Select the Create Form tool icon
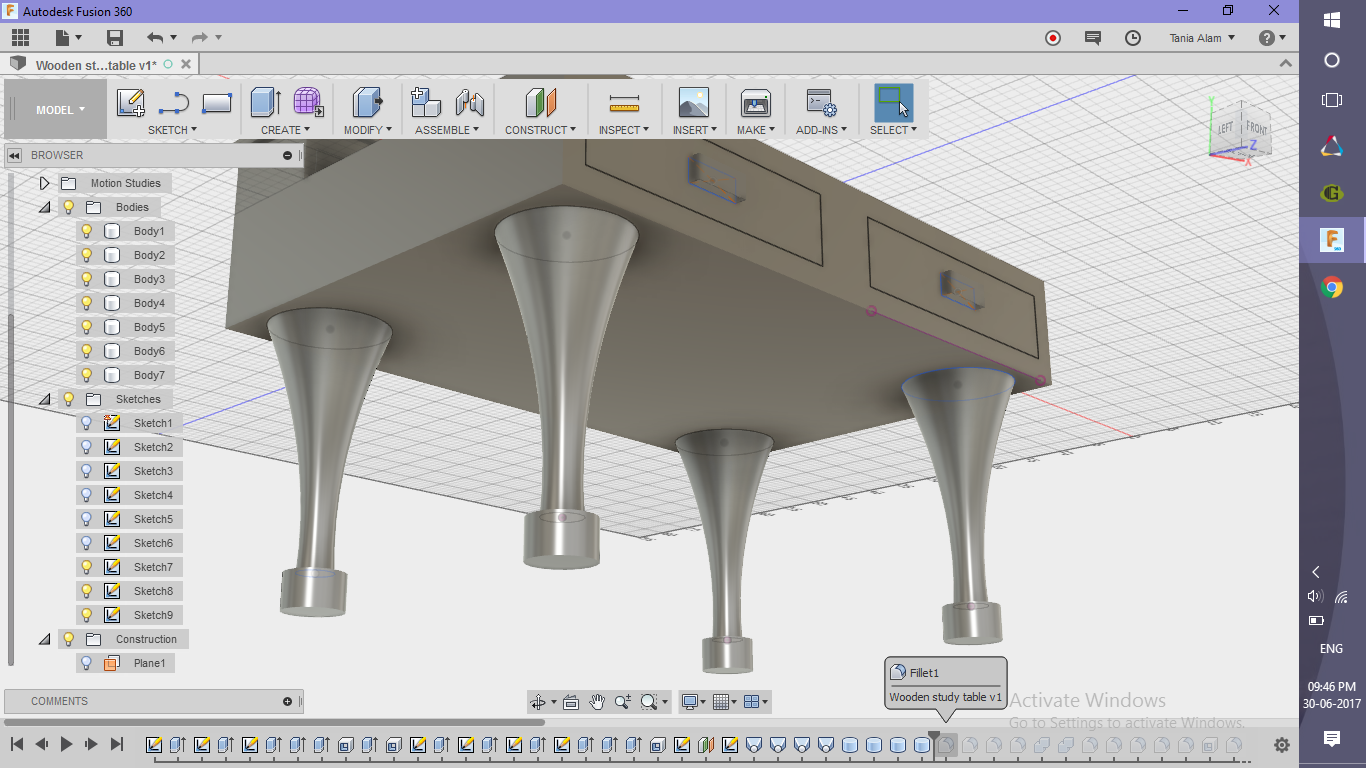 [x=309, y=102]
